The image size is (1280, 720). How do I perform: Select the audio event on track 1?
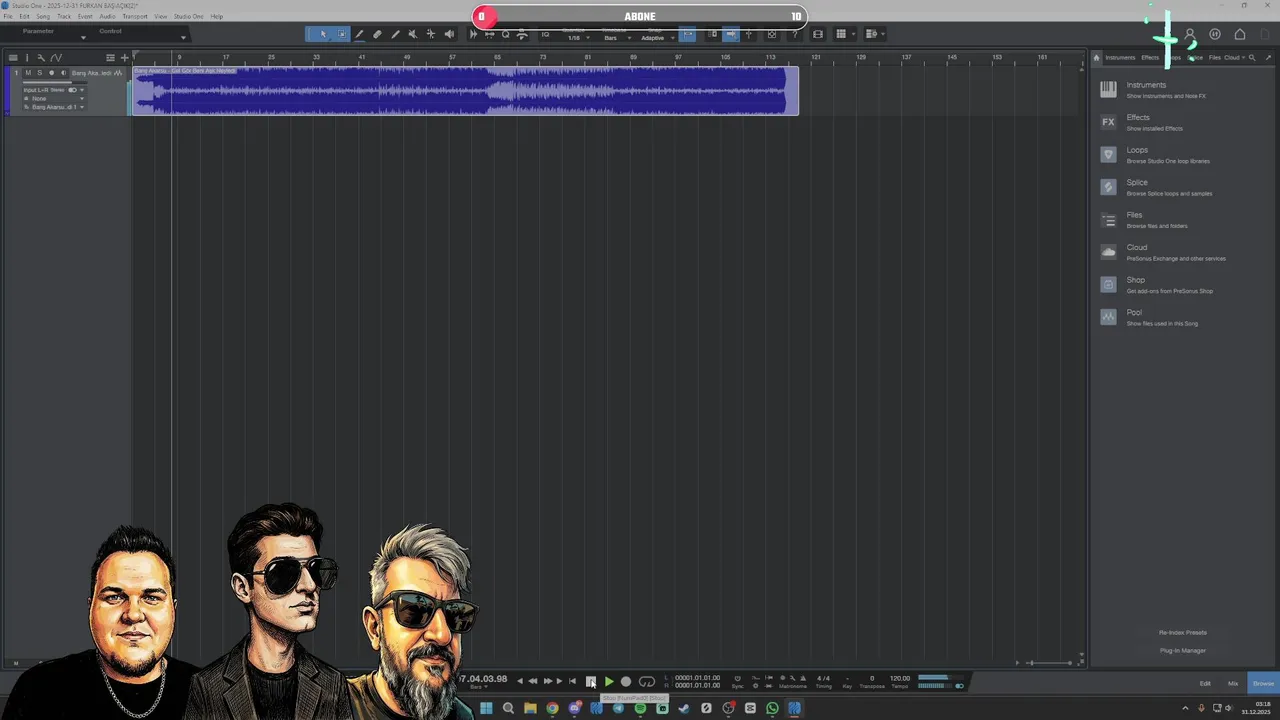[x=465, y=91]
